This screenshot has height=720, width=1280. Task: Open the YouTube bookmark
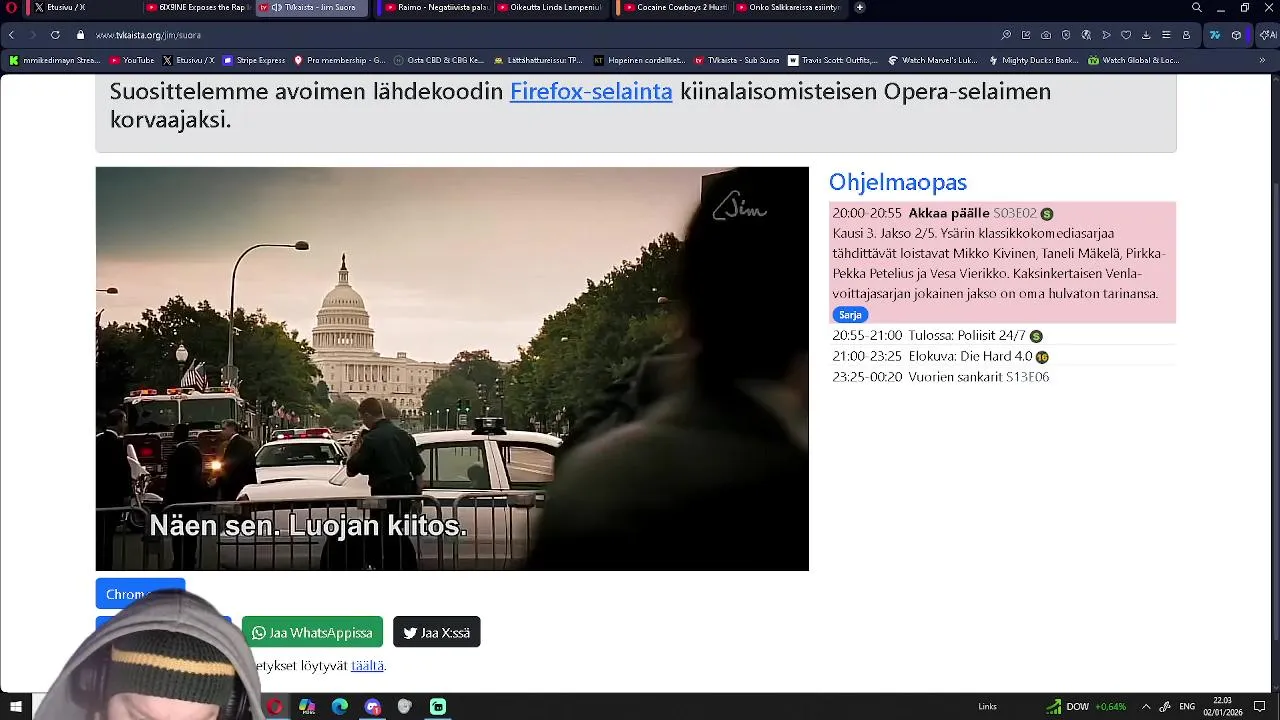[131, 60]
